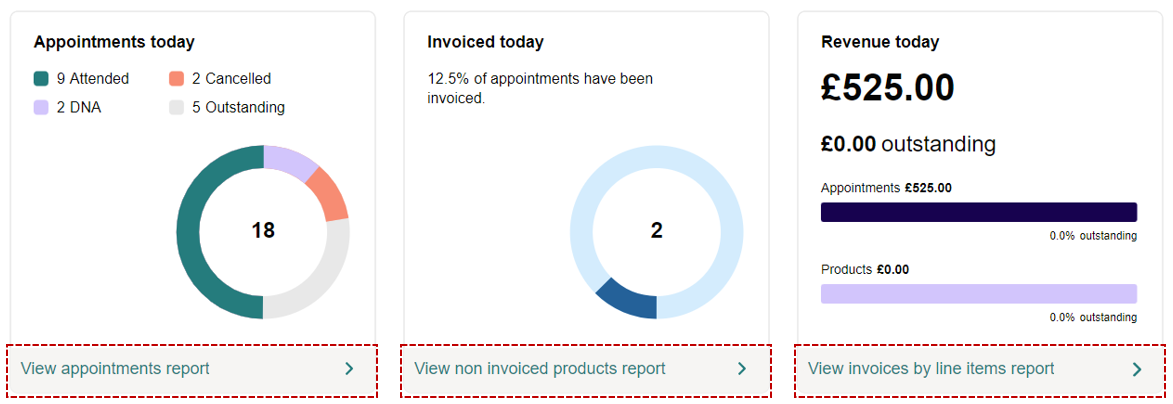Open View invoices by line items report
1173x404 pixels.
979,369
